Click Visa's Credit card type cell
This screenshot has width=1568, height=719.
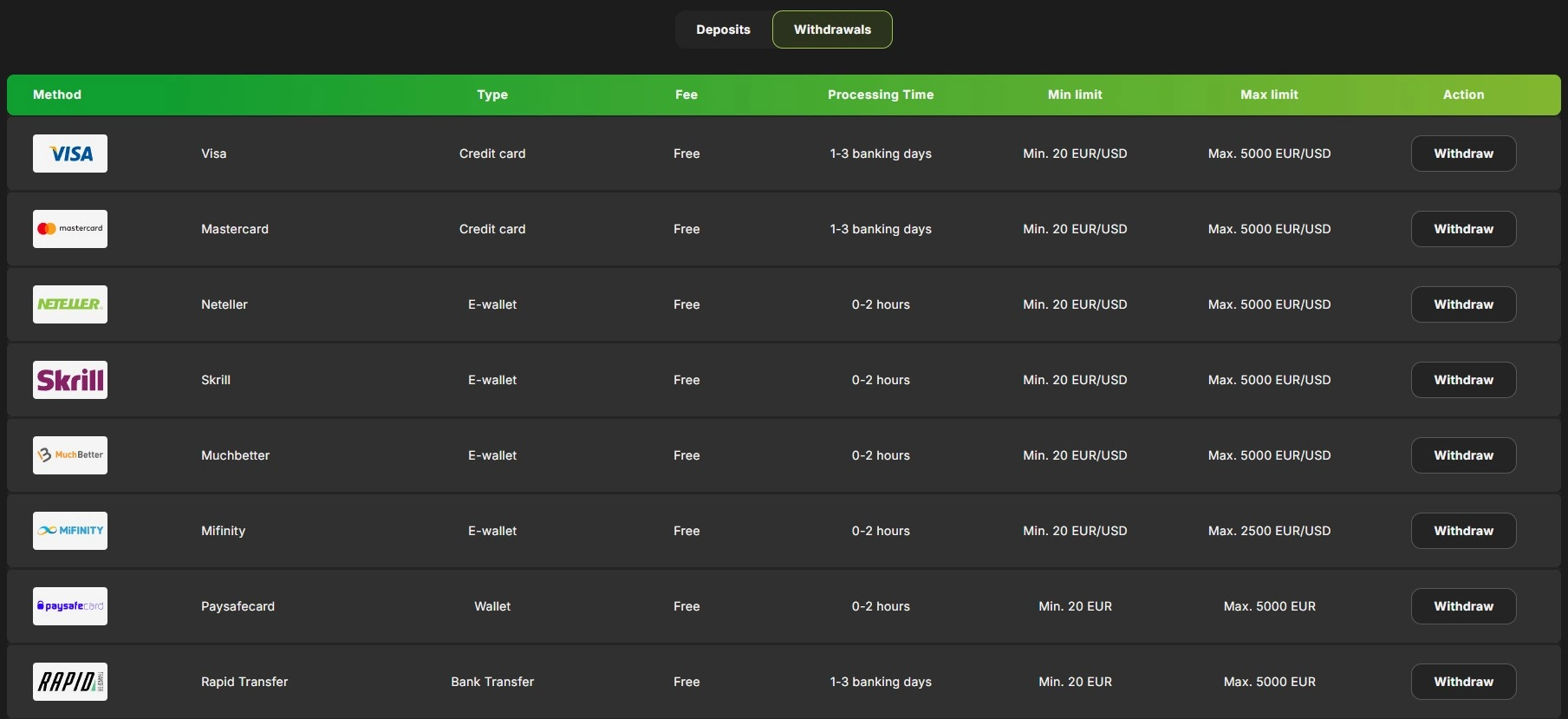tap(492, 154)
